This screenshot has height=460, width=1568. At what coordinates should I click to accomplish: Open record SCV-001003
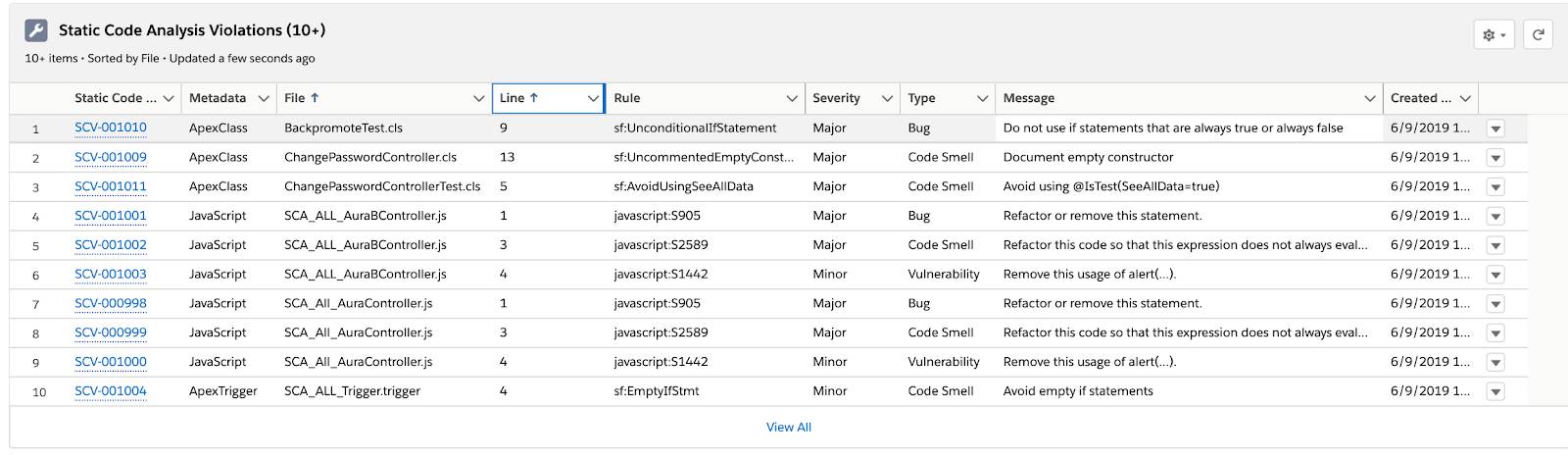click(x=111, y=275)
